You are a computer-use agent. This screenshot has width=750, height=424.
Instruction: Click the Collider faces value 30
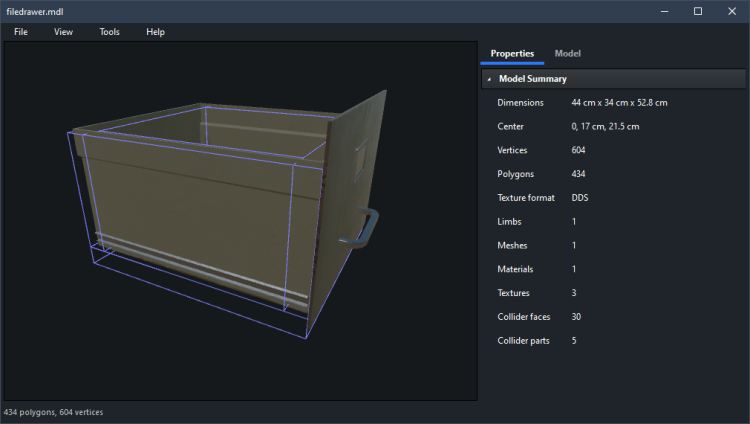(577, 317)
